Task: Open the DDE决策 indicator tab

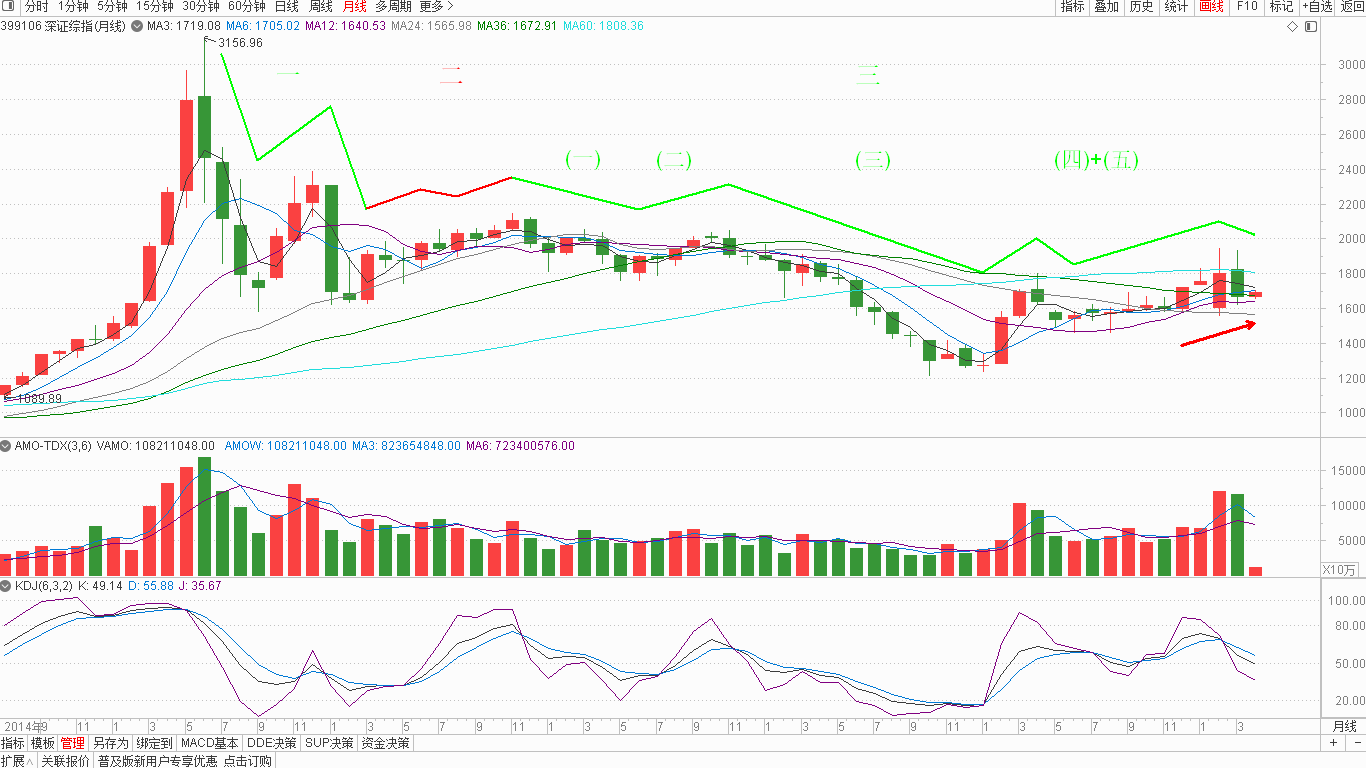Action: (272, 743)
